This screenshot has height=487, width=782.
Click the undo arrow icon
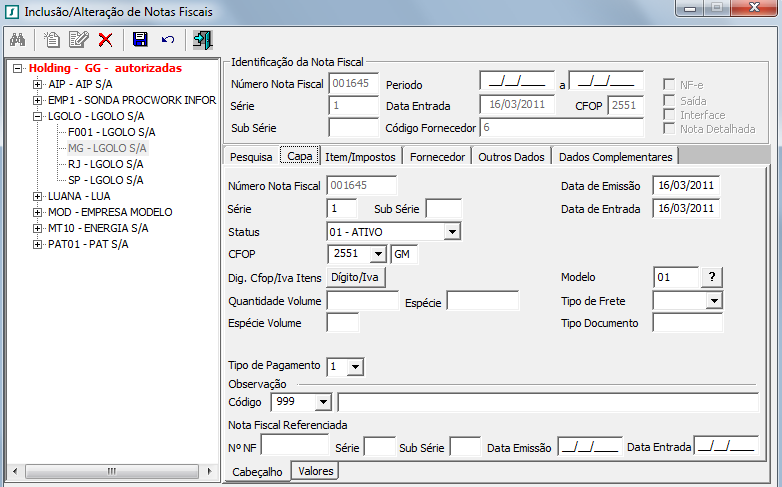point(167,40)
